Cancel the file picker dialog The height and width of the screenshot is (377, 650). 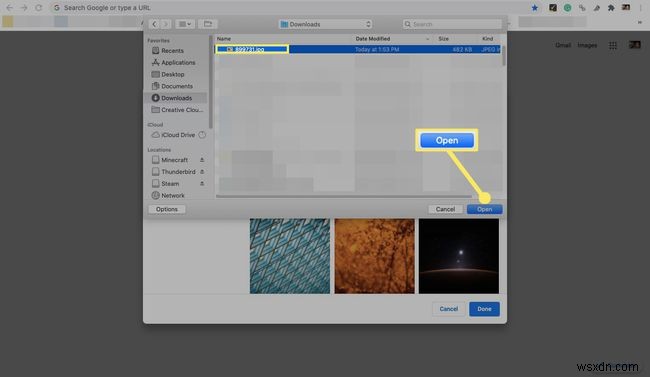click(445, 209)
